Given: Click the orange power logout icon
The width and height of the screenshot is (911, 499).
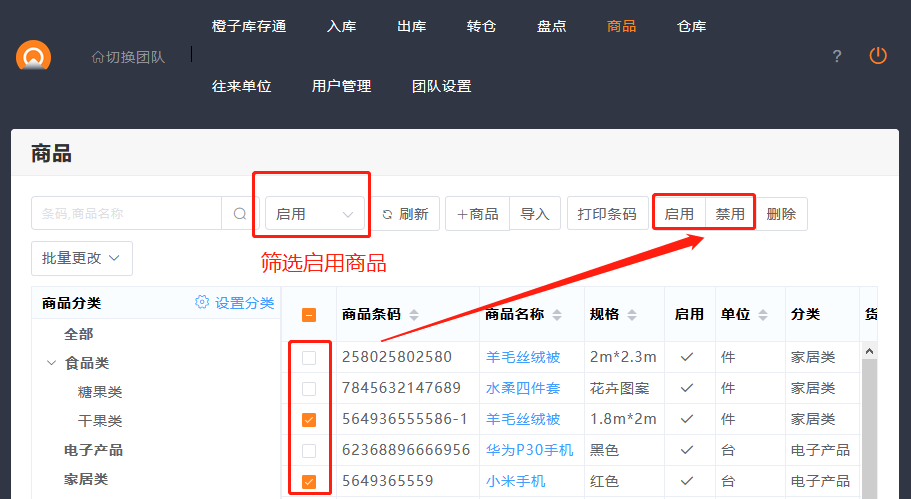Looking at the screenshot, I should coord(878,56).
